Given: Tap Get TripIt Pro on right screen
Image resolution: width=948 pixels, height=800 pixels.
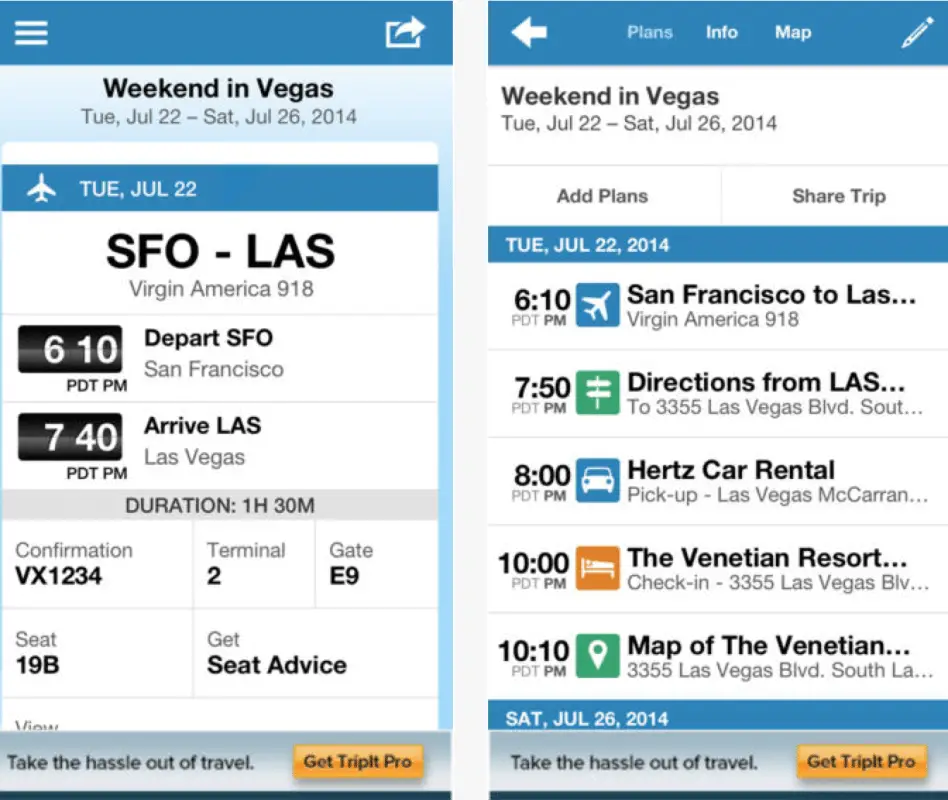Looking at the screenshot, I should pyautogui.click(x=861, y=761).
